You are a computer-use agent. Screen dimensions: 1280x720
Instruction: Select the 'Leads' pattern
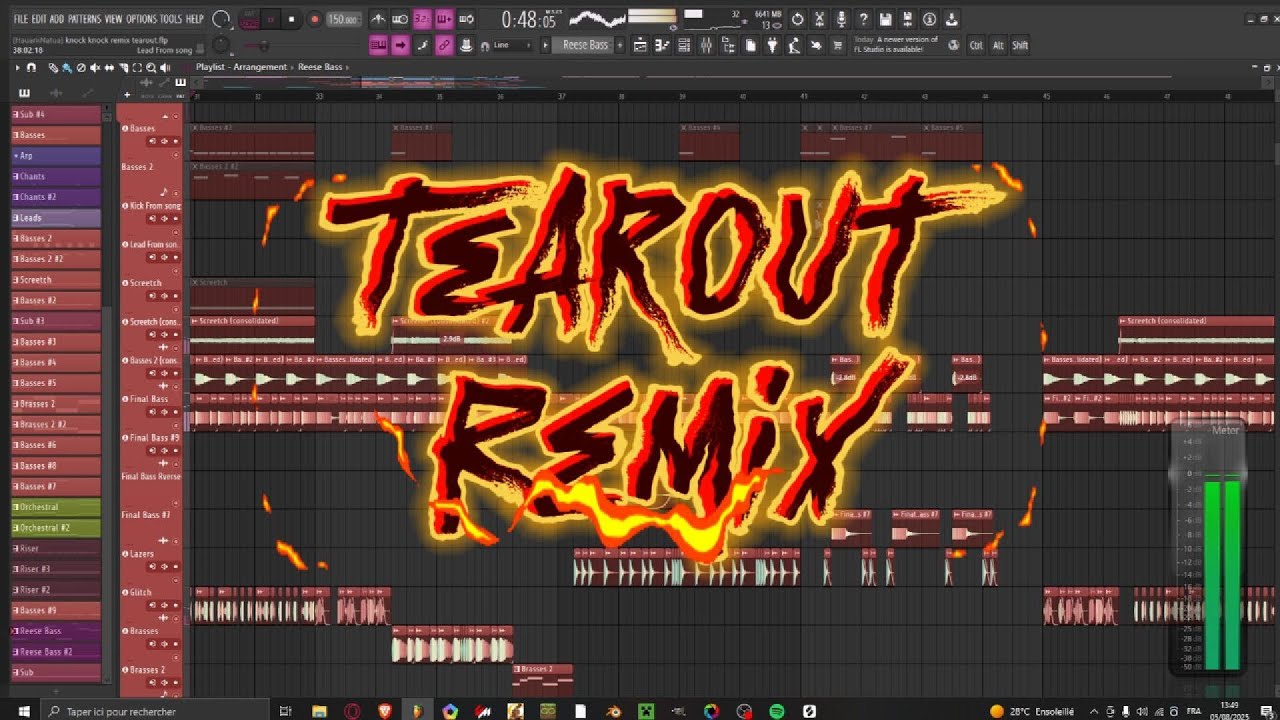[56, 217]
